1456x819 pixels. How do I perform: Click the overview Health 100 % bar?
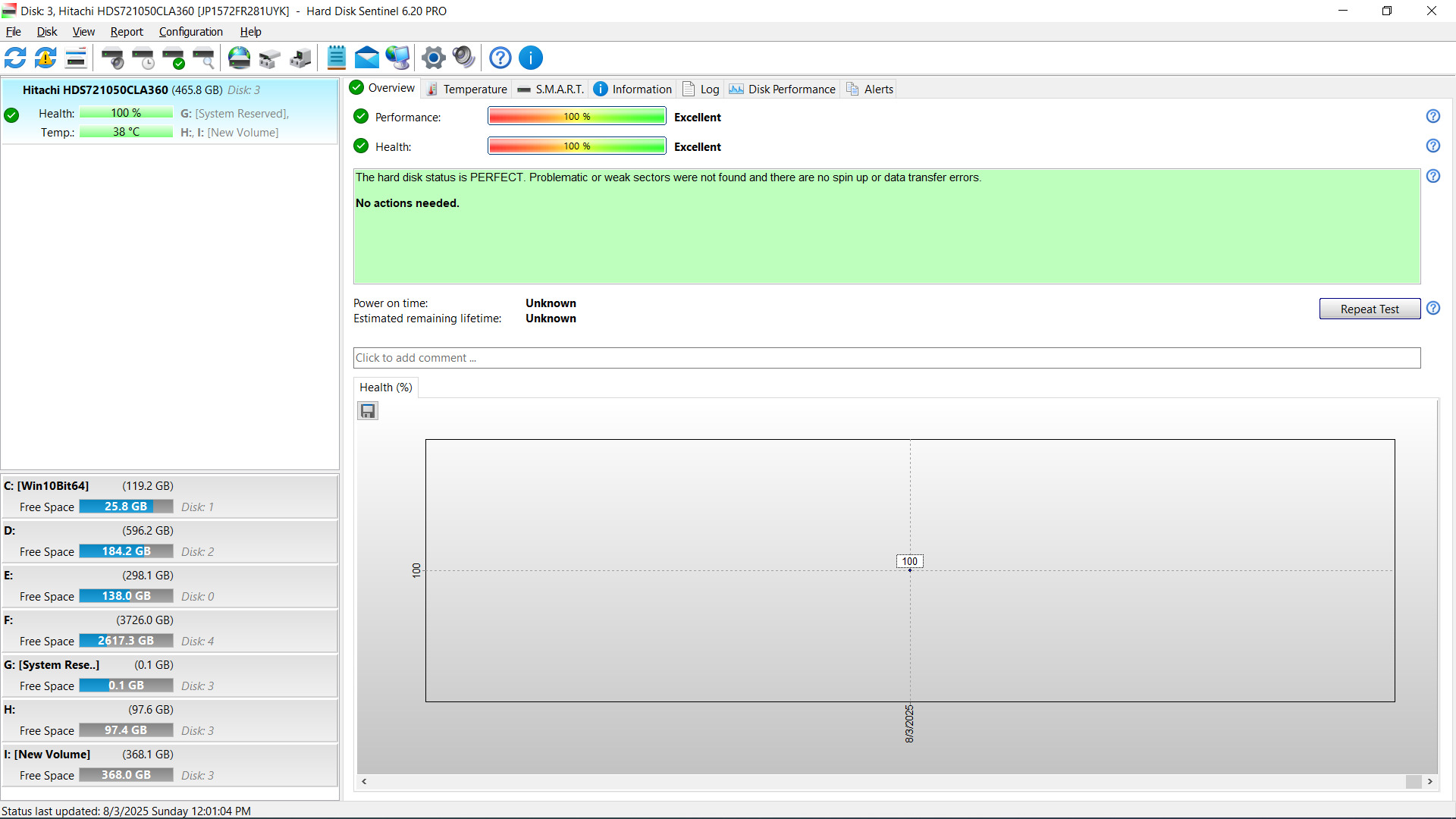[x=577, y=146]
